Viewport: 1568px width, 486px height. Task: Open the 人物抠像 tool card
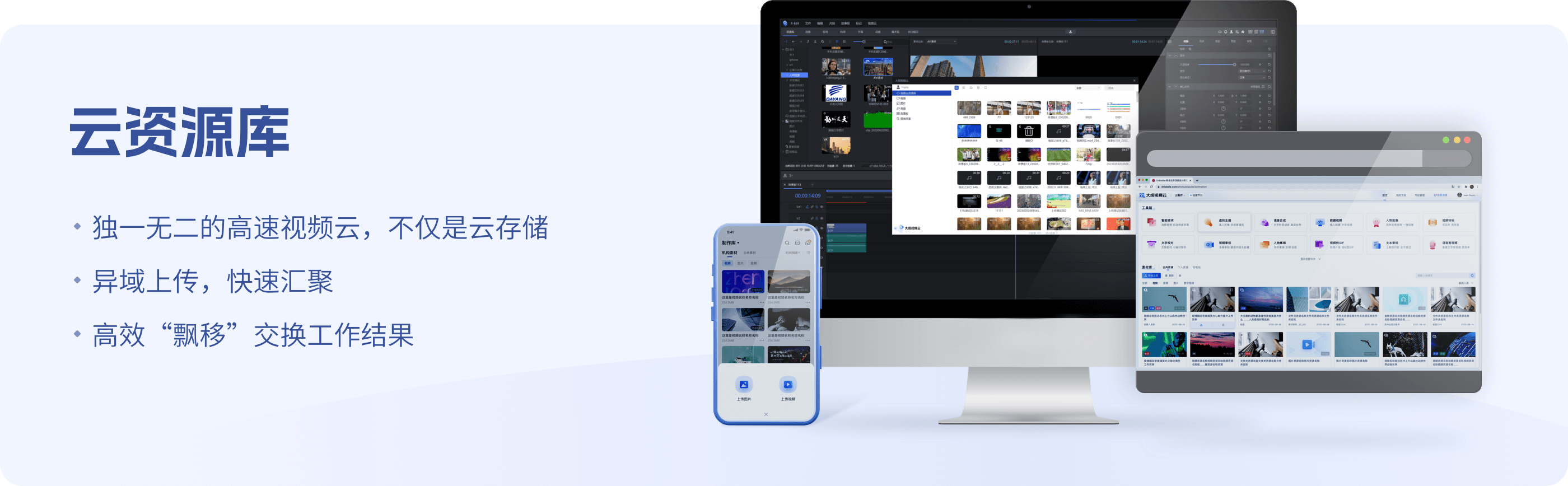click(x=1393, y=223)
